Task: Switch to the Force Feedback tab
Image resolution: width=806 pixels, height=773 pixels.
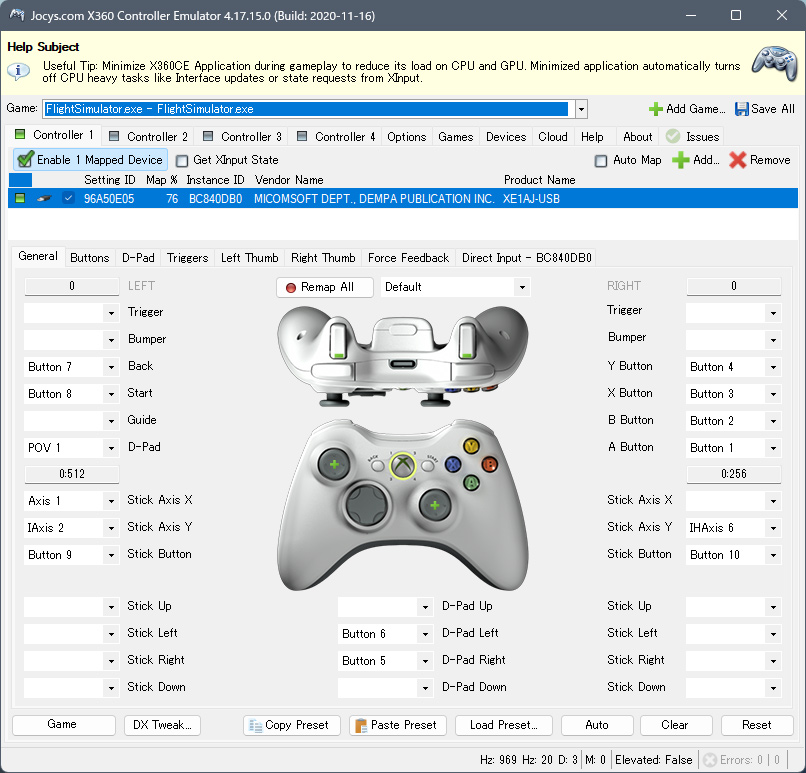Action: tap(408, 257)
